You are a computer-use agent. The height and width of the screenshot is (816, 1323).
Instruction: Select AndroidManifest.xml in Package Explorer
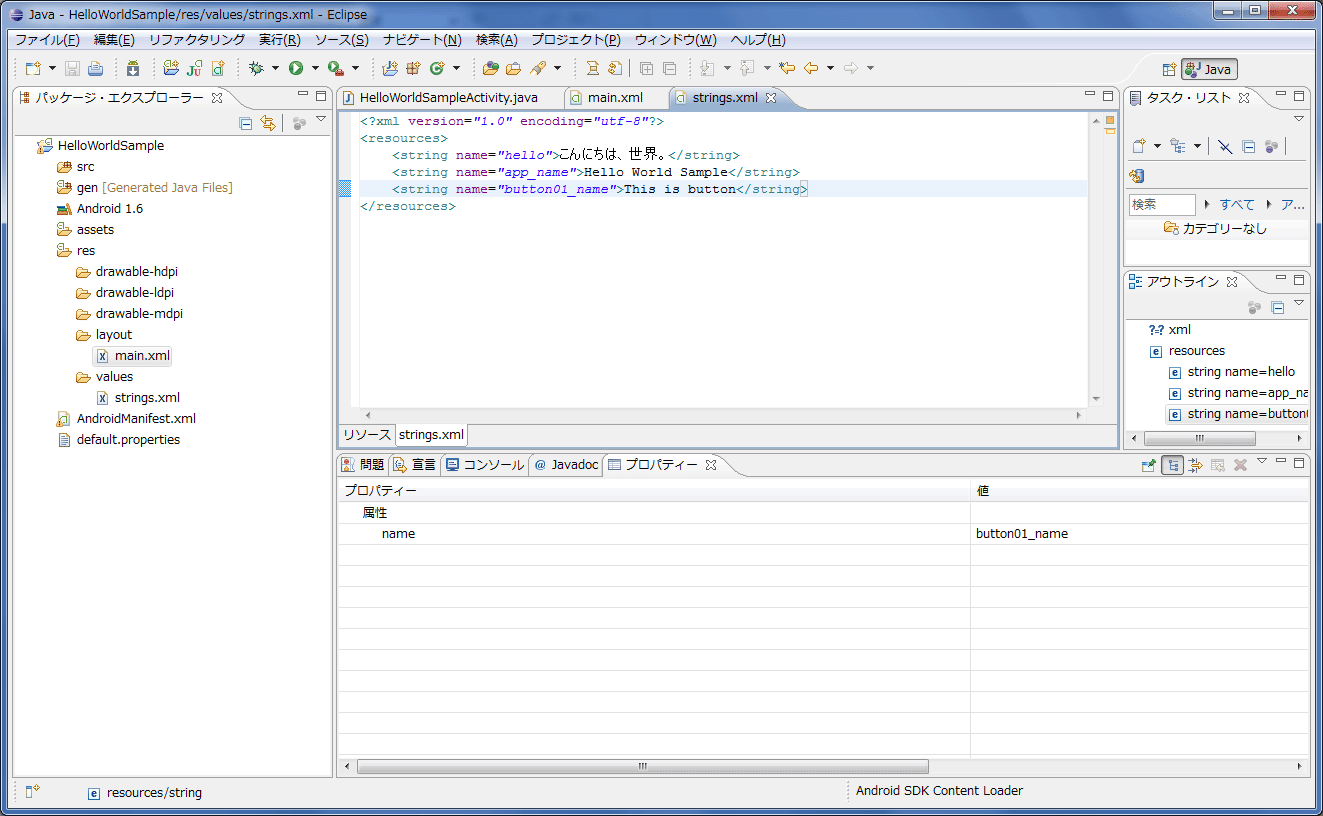pyautogui.click(x=136, y=419)
